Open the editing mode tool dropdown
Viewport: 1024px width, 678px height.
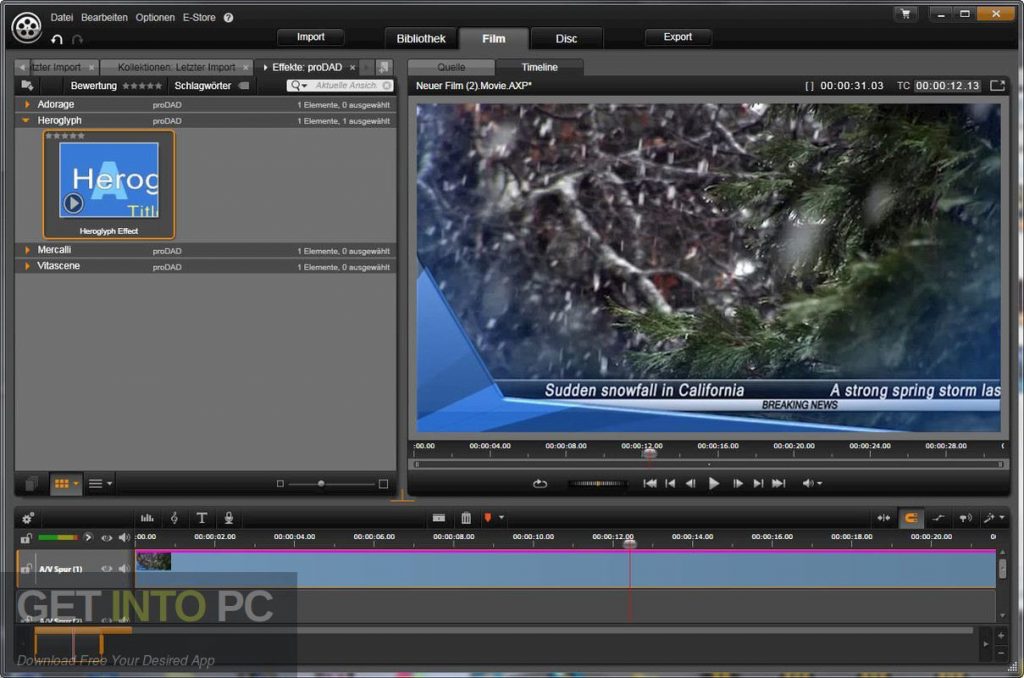click(x=1002, y=518)
